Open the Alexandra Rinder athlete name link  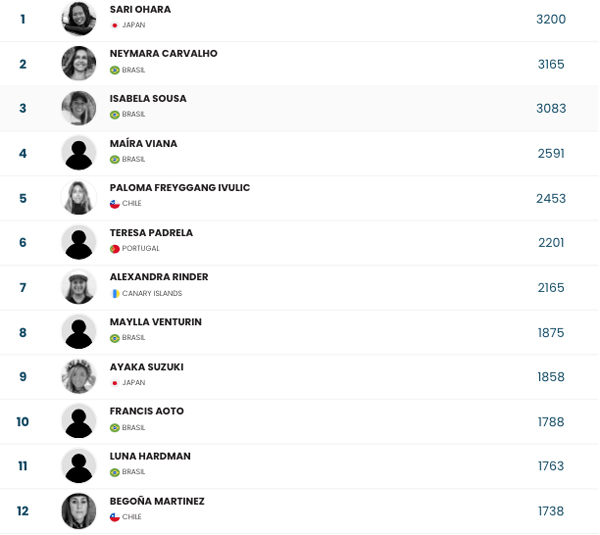(x=159, y=277)
